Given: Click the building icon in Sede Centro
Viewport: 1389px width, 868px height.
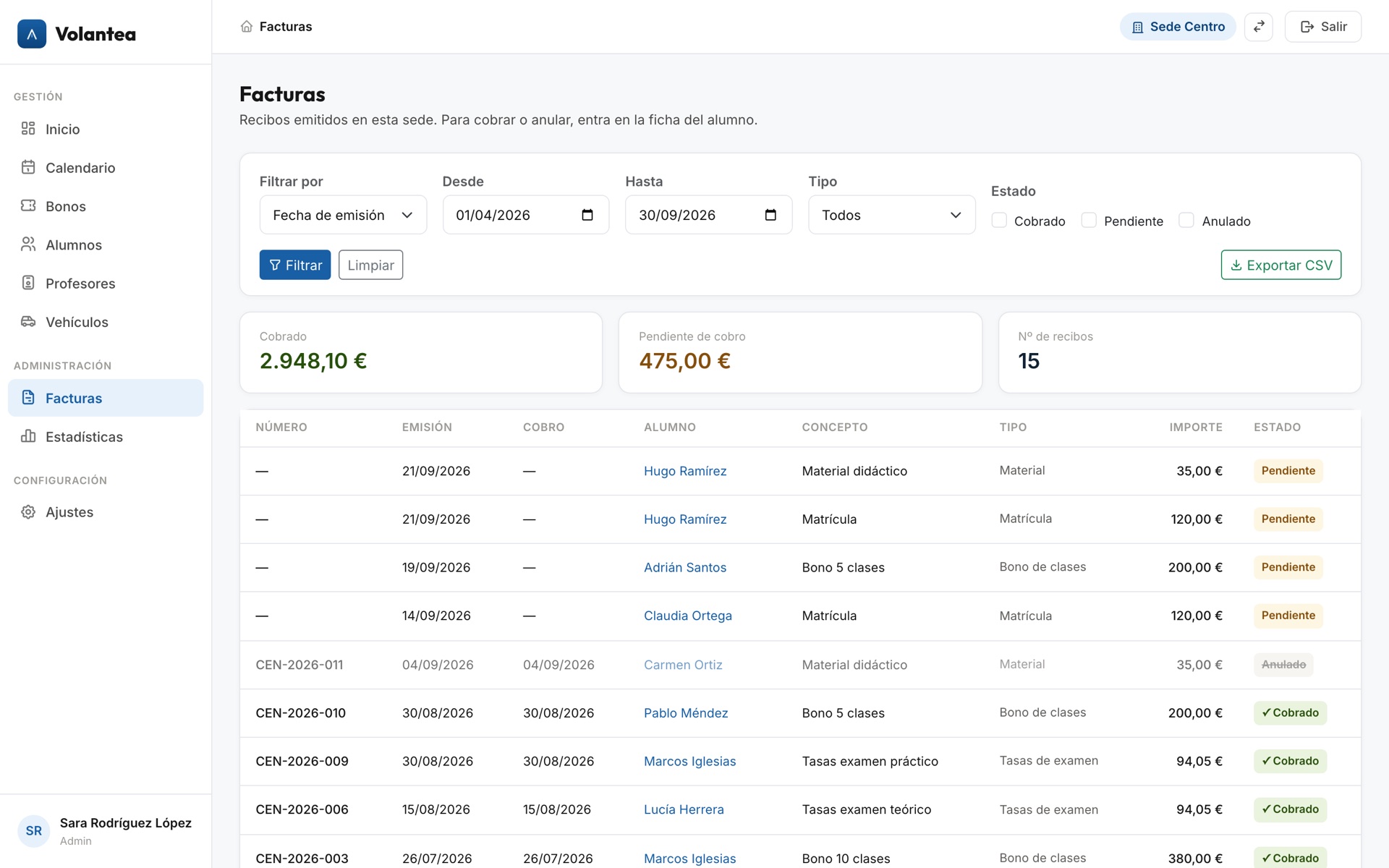Looking at the screenshot, I should pyautogui.click(x=1137, y=27).
